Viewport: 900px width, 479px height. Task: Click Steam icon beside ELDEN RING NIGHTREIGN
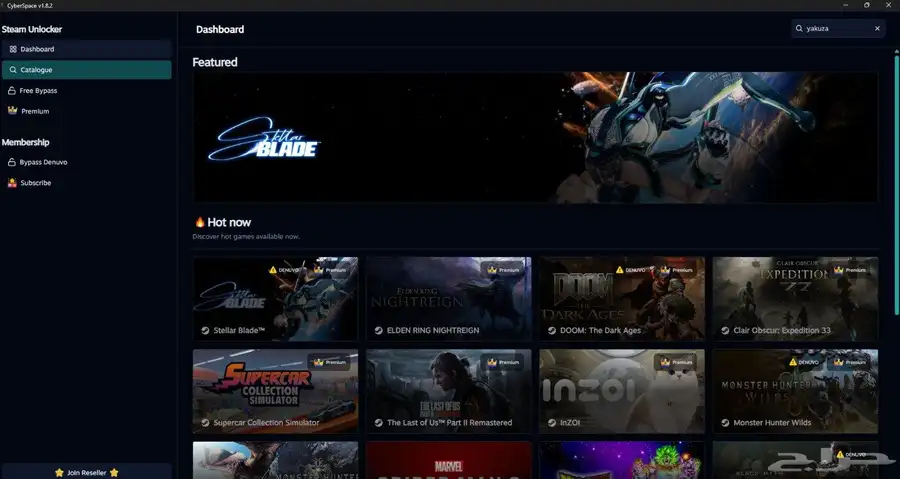click(378, 330)
